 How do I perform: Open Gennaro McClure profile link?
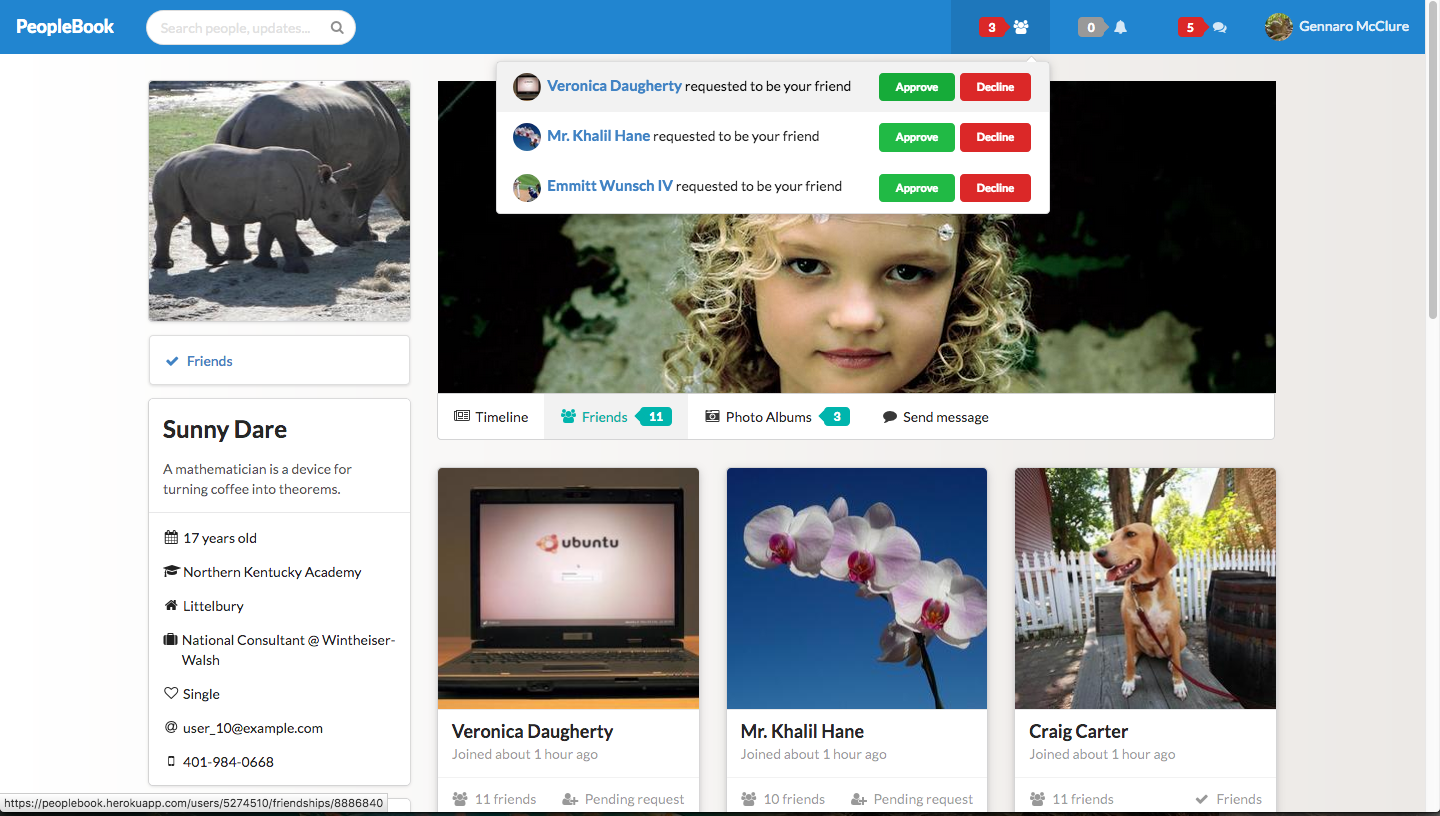[1354, 27]
